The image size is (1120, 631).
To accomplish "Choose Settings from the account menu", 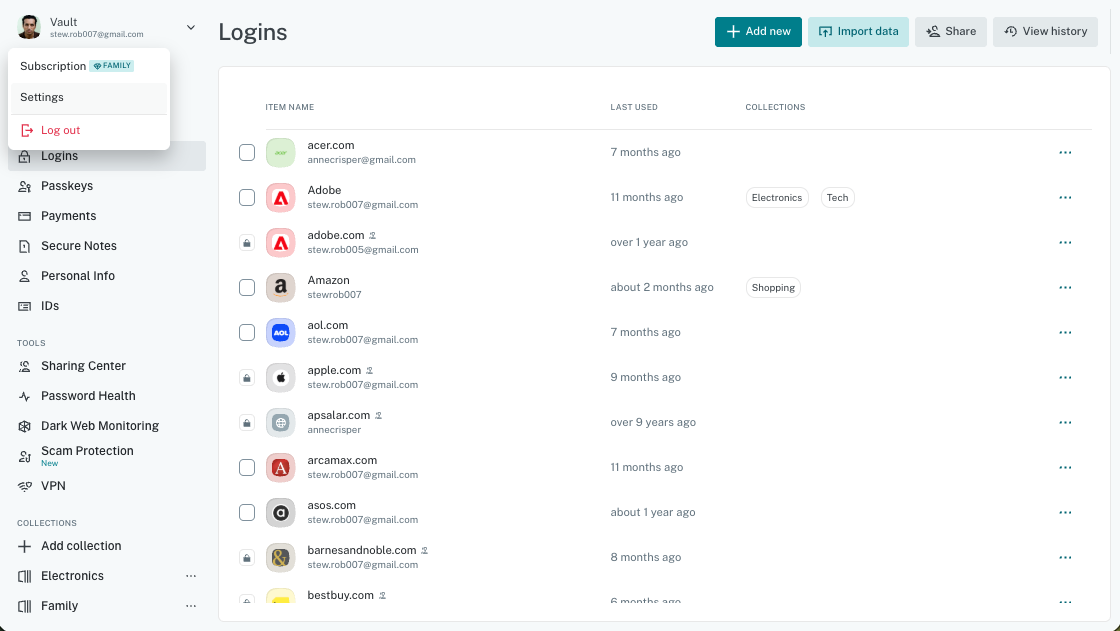I will [42, 97].
